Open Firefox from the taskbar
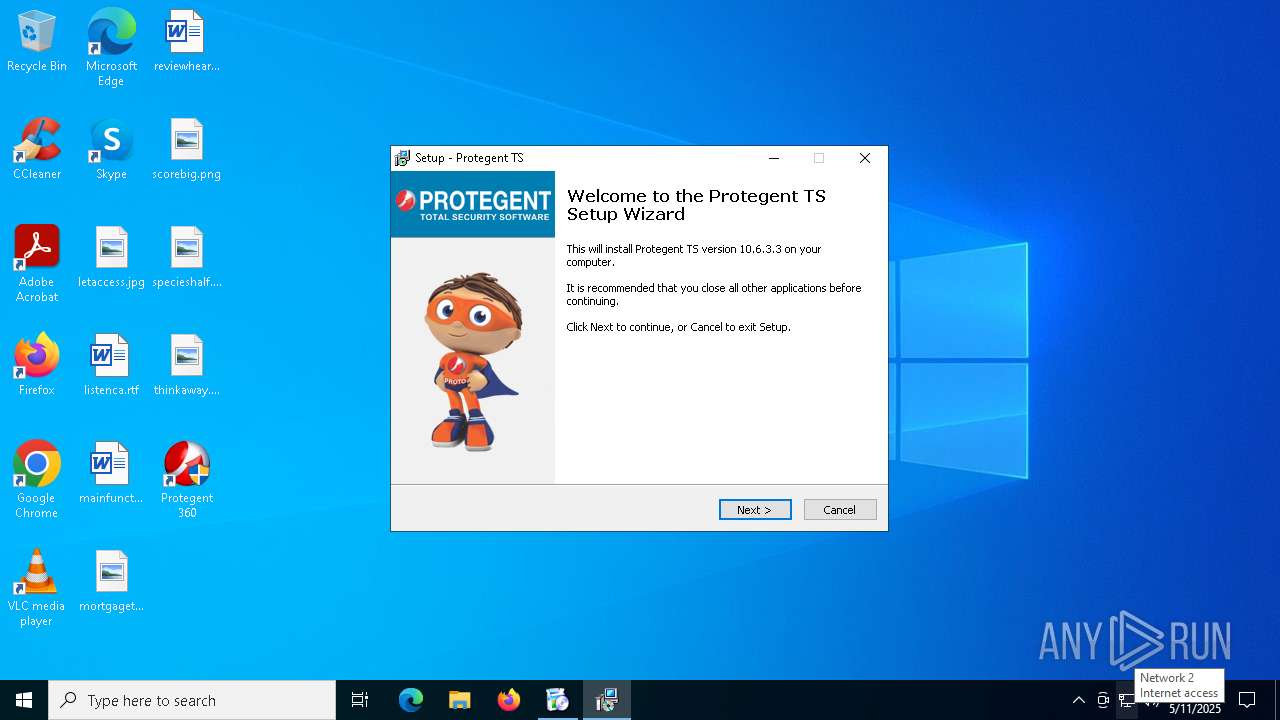This screenshot has height=720, width=1280. [508, 700]
